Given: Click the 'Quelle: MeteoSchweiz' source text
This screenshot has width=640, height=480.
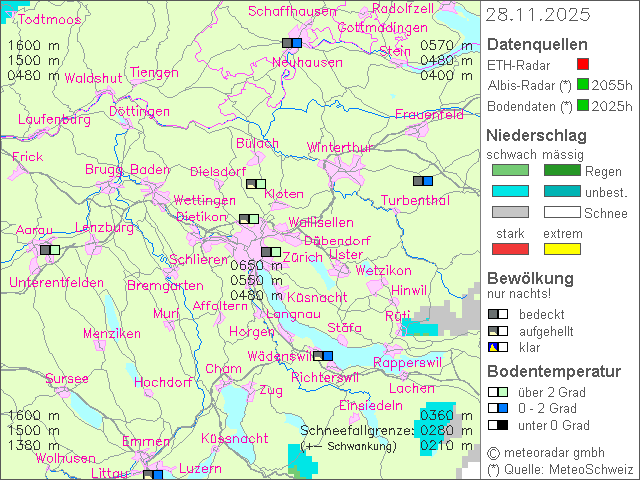Looking at the screenshot, I should click(x=560, y=468).
